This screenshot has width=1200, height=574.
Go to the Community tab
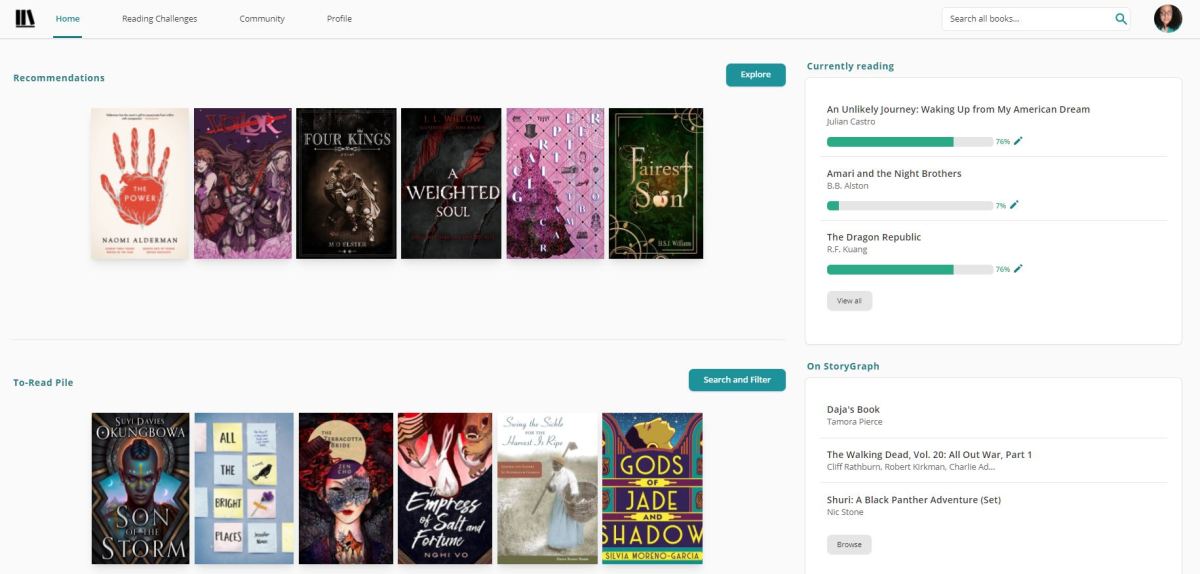[x=262, y=19]
